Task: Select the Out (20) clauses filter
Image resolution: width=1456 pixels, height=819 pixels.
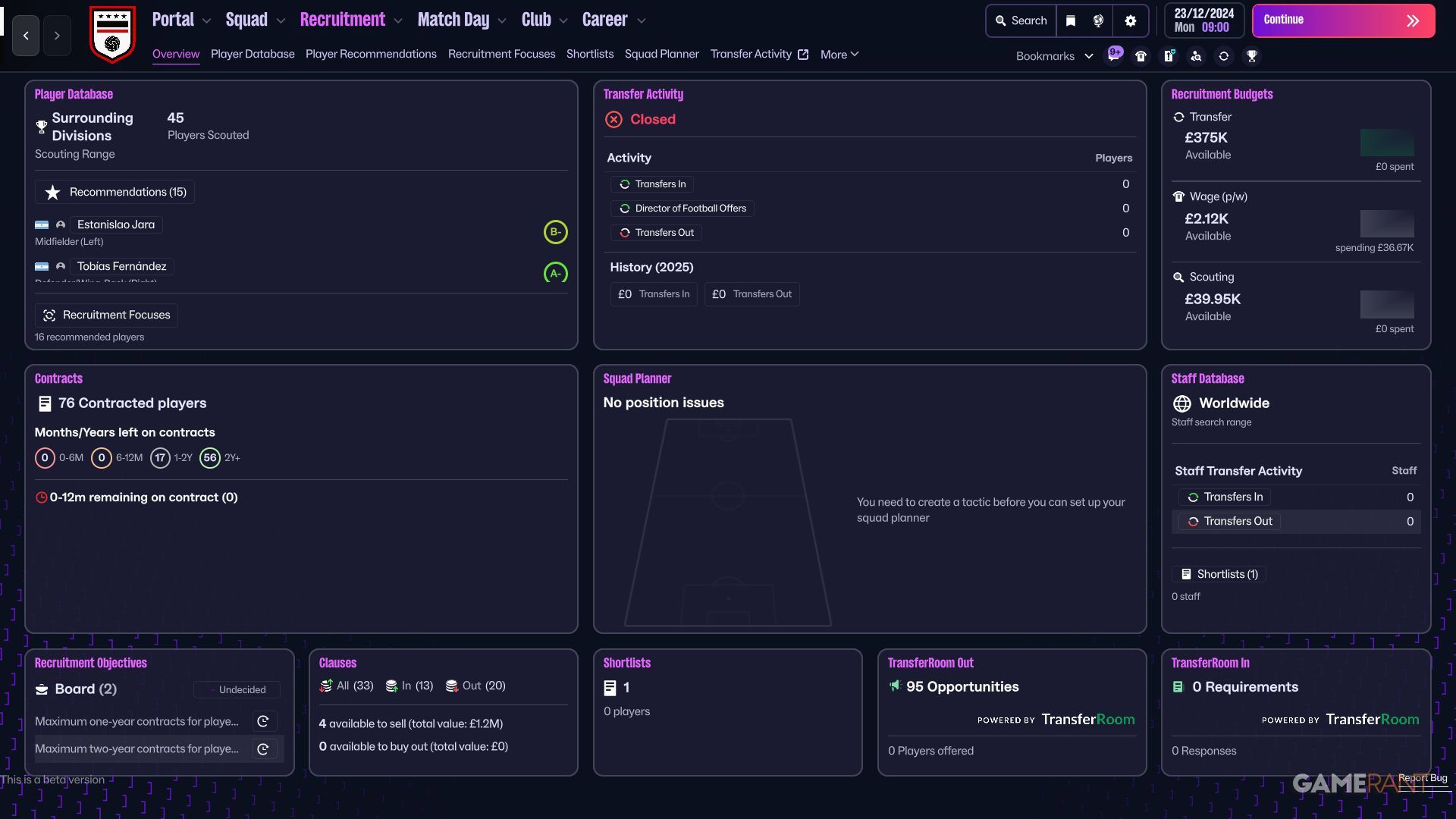Action: coord(475,686)
